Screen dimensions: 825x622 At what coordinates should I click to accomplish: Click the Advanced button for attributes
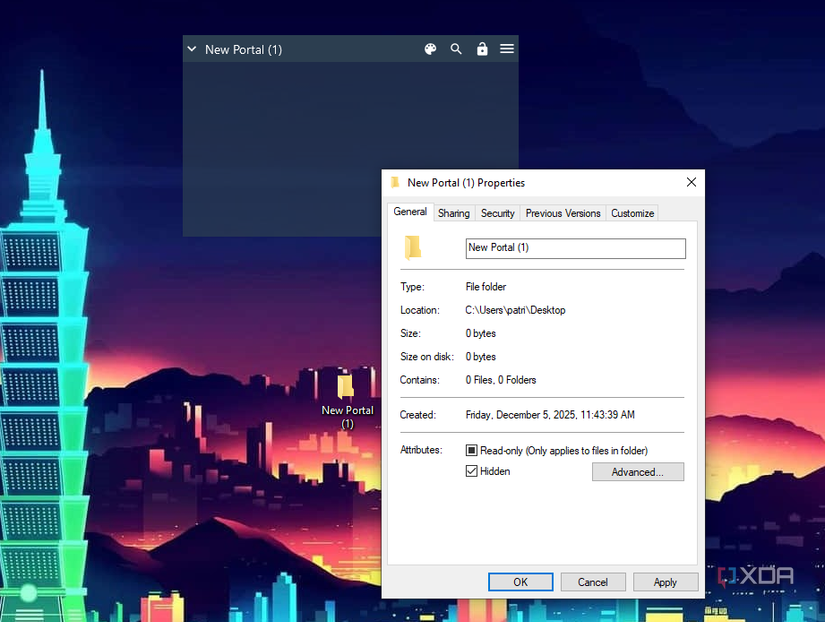coord(638,471)
